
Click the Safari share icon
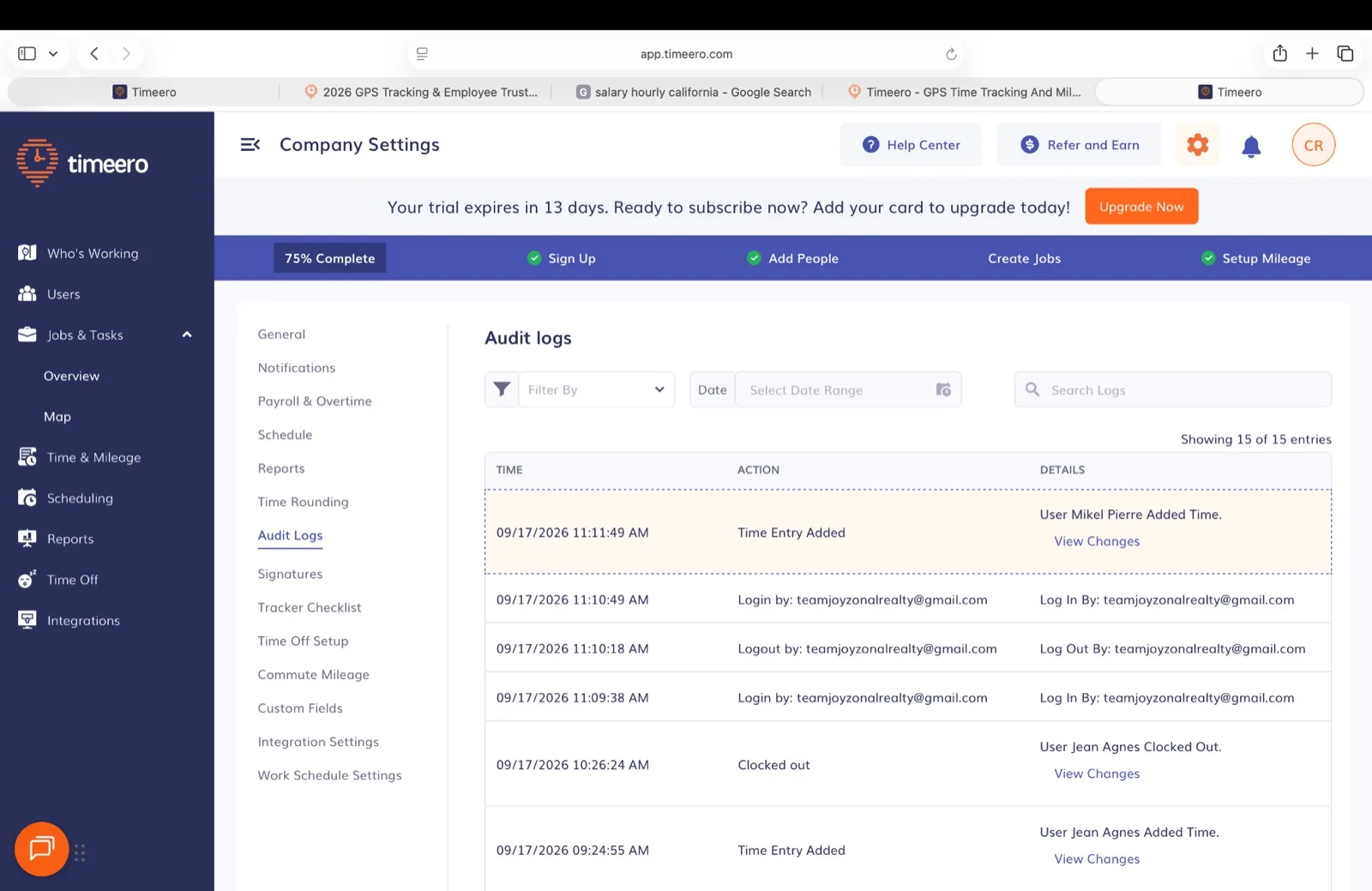[x=1279, y=53]
